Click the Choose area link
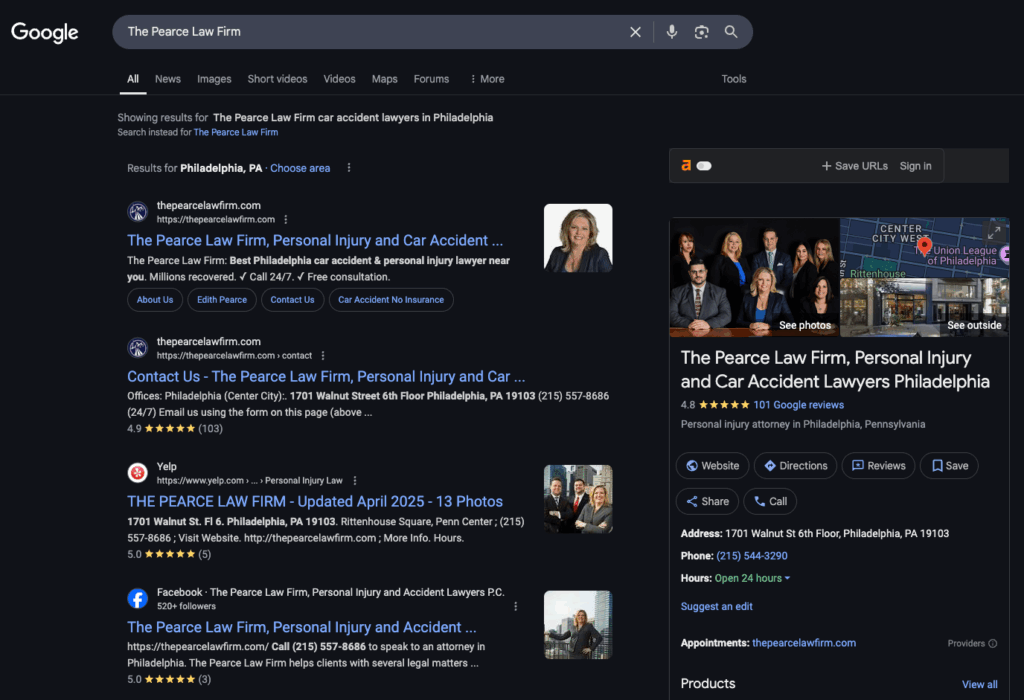 tap(300, 168)
